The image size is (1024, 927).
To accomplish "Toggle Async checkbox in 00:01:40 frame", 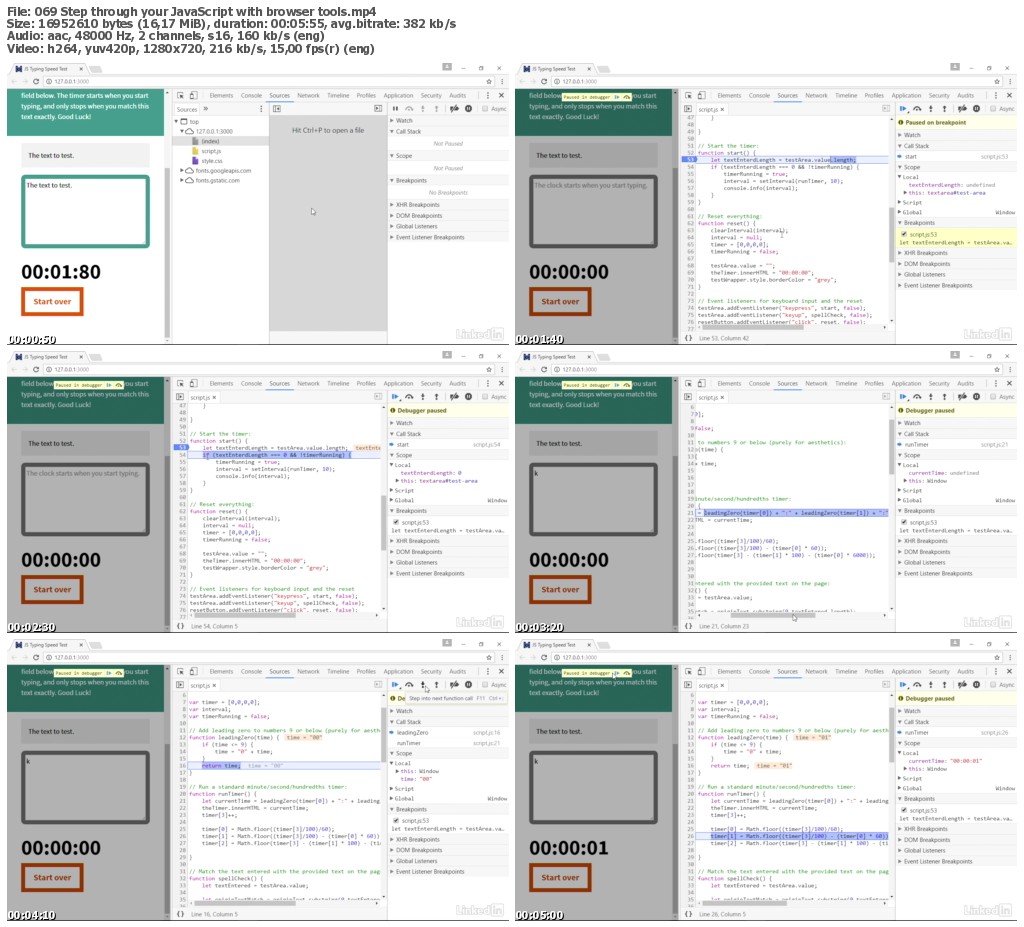I will click(993, 108).
